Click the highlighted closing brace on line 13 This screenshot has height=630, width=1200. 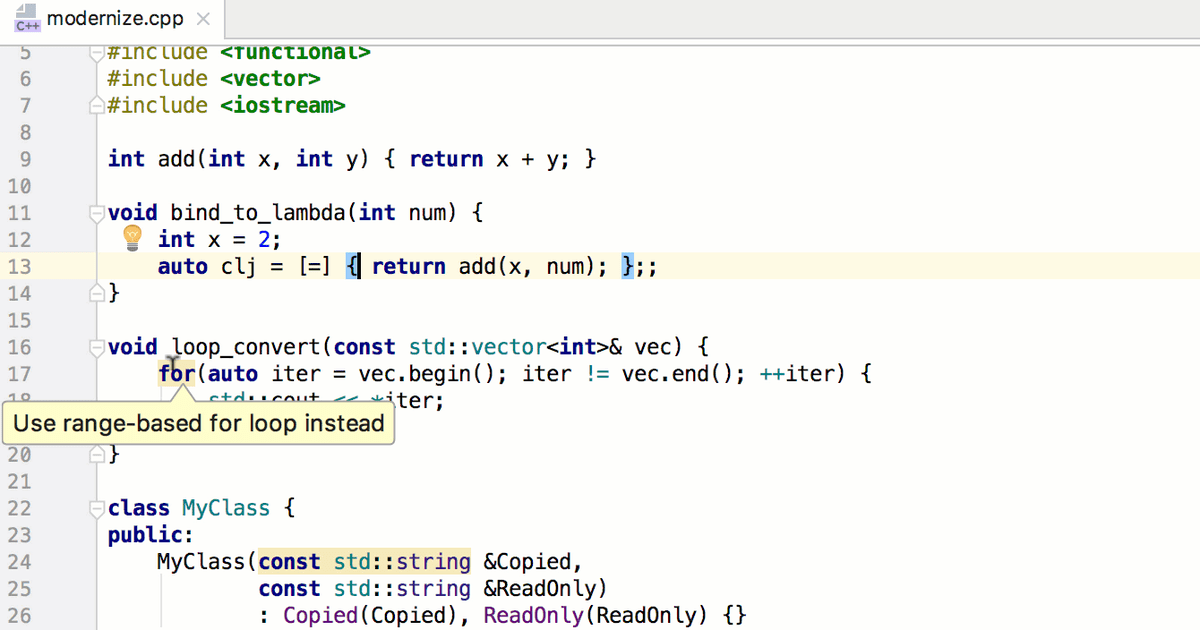pyautogui.click(x=627, y=266)
